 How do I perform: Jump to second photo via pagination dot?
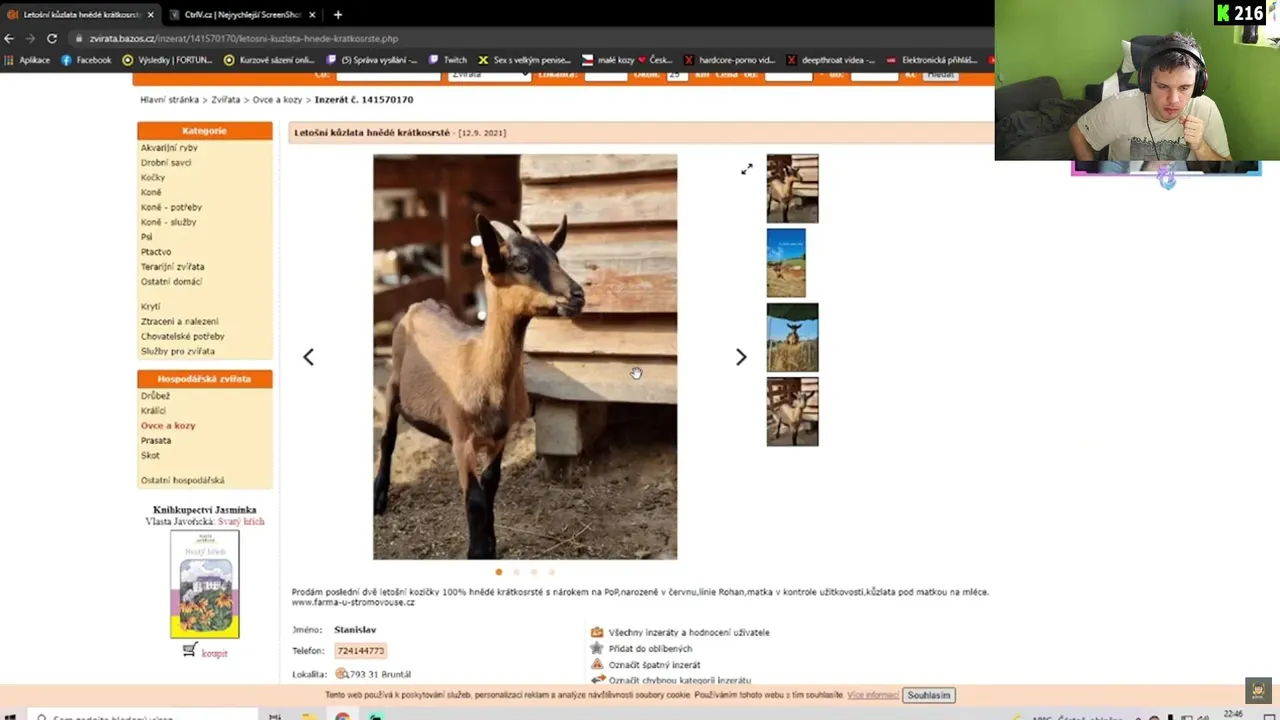[516, 572]
